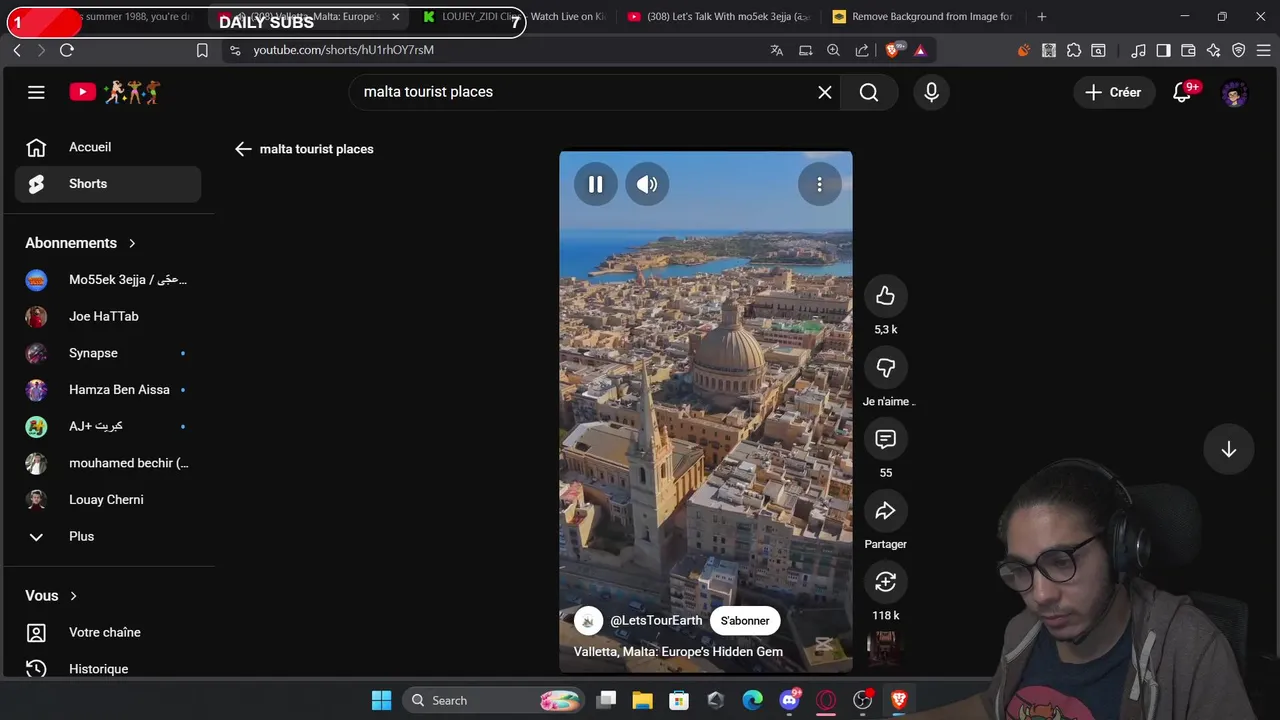Open the Short's three-dot options menu

point(819,184)
